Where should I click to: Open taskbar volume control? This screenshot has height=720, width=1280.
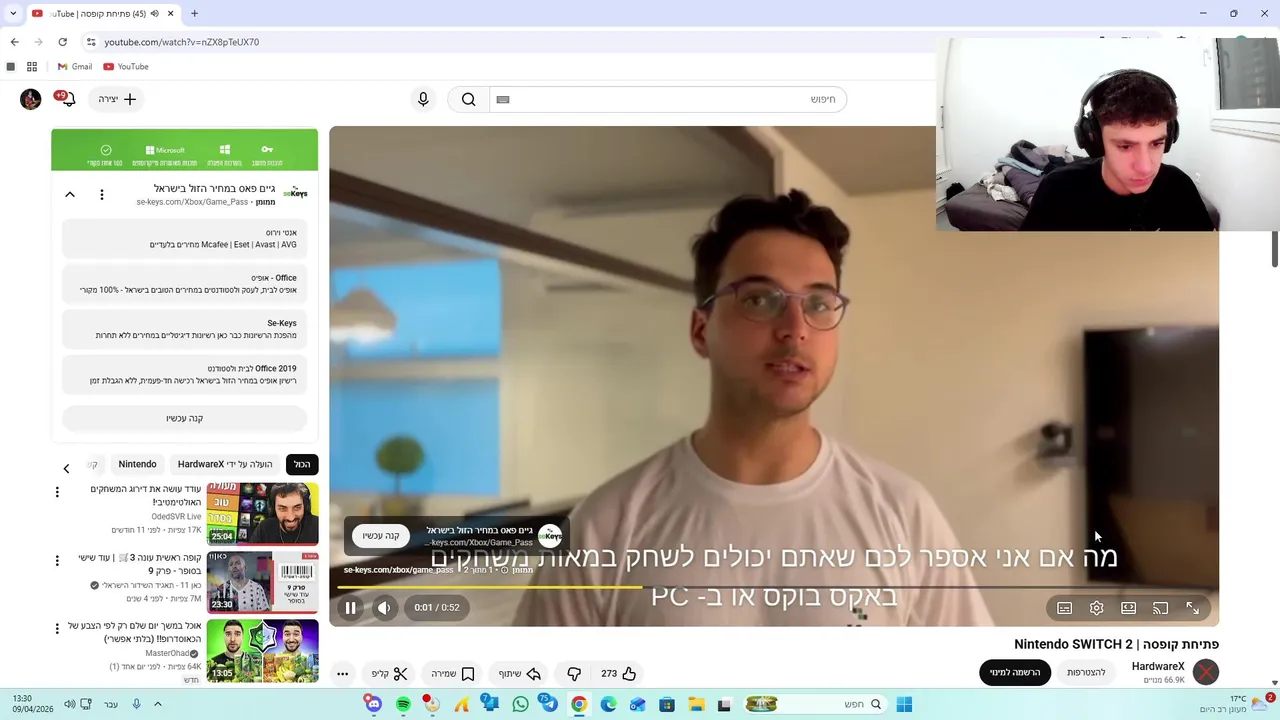[x=70, y=704]
